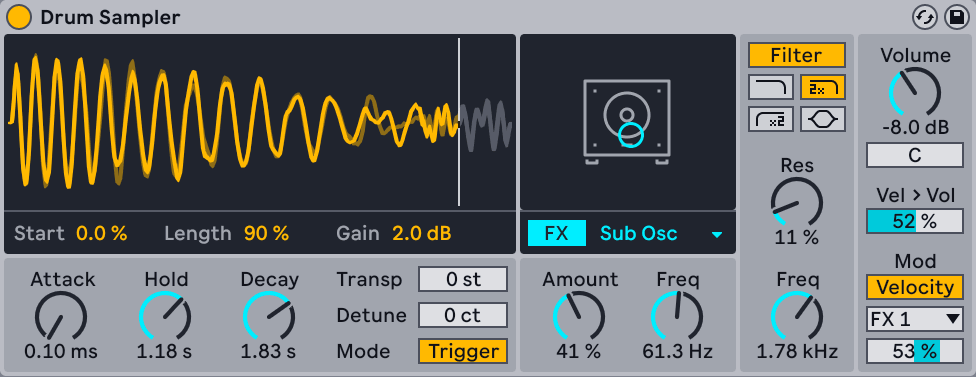Click the 11 % resonance value

797,238
